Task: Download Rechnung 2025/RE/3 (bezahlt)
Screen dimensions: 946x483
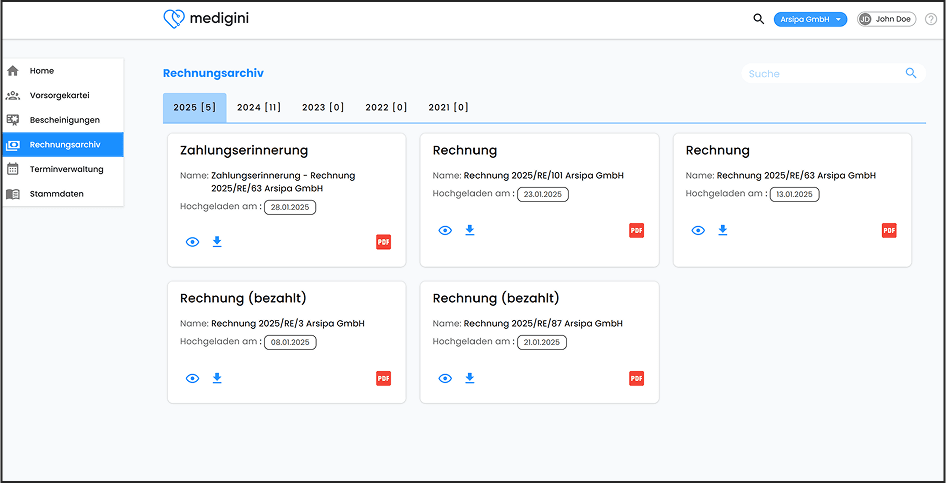Action: pos(217,378)
